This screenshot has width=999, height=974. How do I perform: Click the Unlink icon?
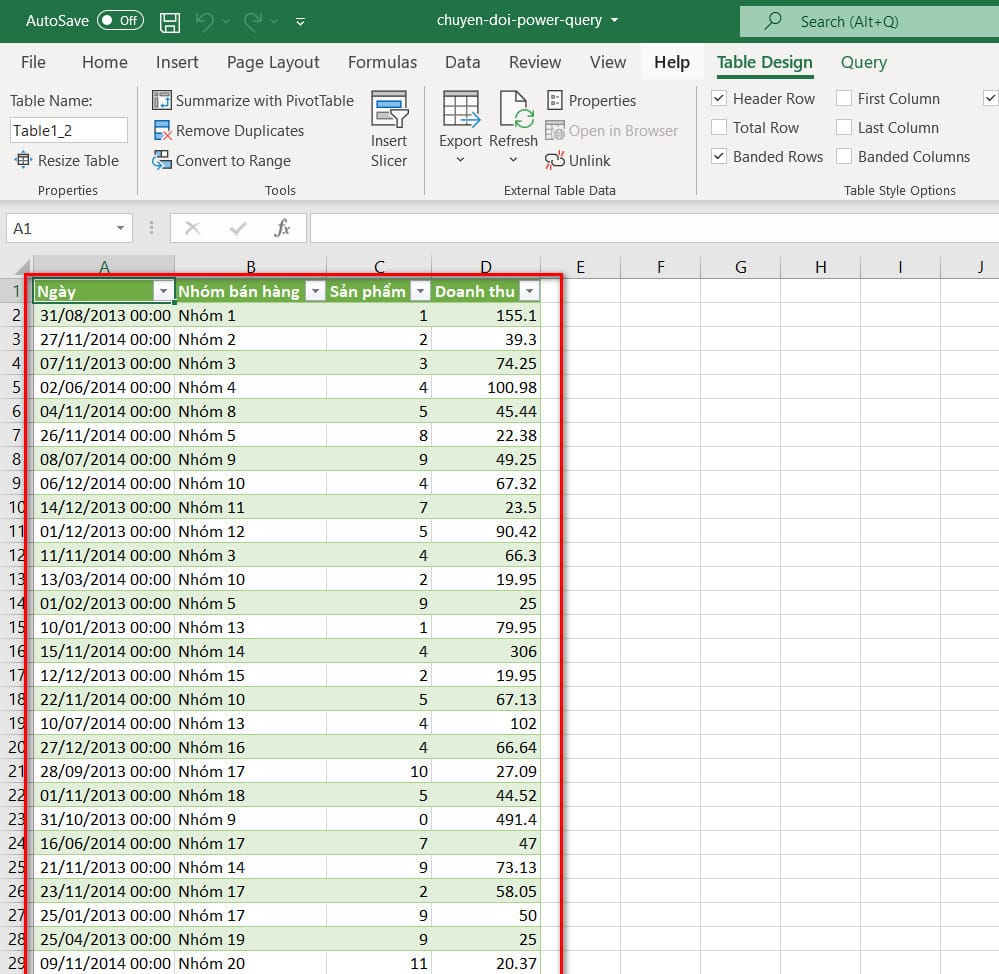click(x=555, y=161)
